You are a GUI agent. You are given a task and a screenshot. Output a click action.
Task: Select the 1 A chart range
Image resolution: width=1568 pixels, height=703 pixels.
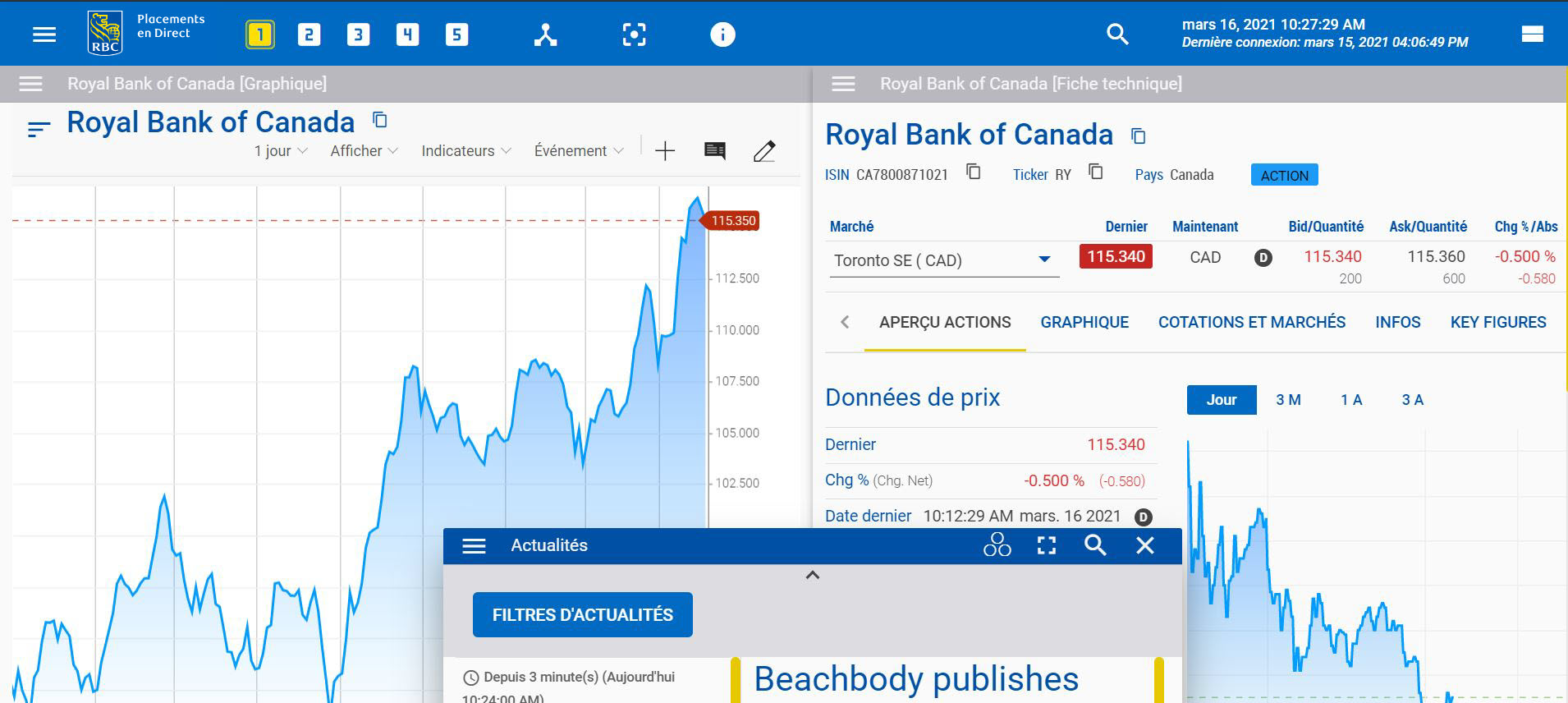(x=1351, y=400)
